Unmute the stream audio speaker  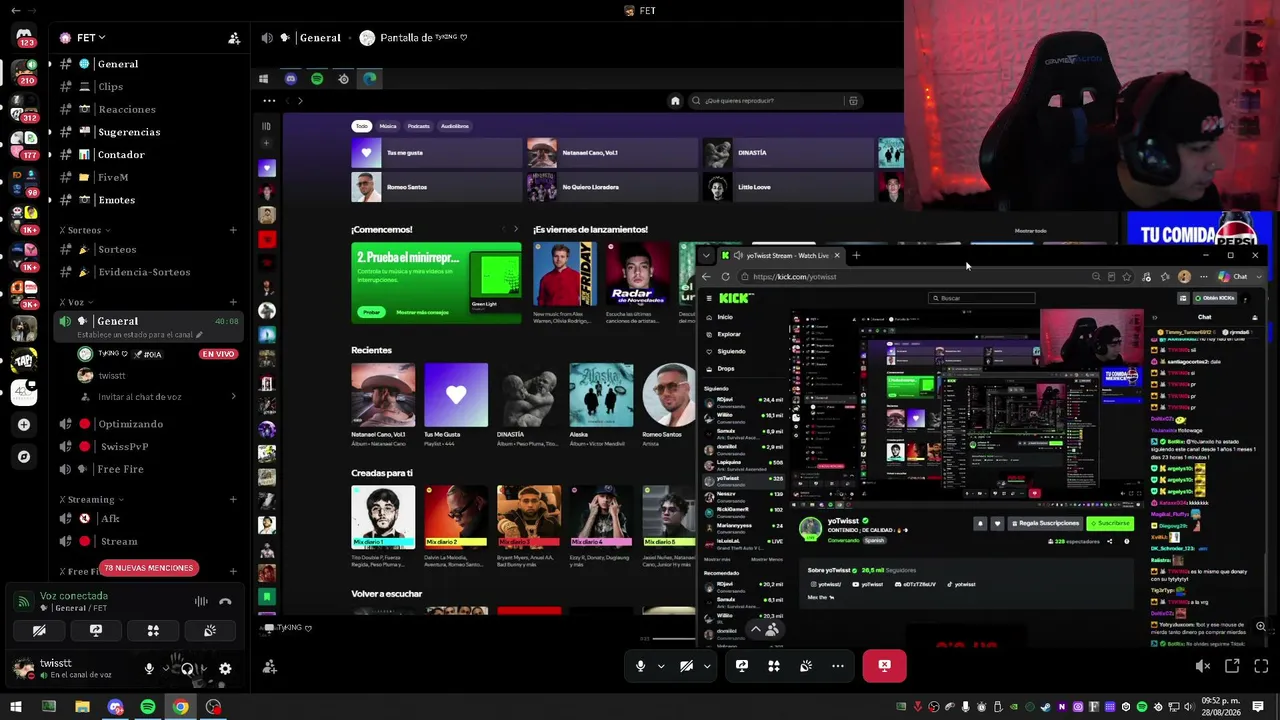[x=1203, y=666]
